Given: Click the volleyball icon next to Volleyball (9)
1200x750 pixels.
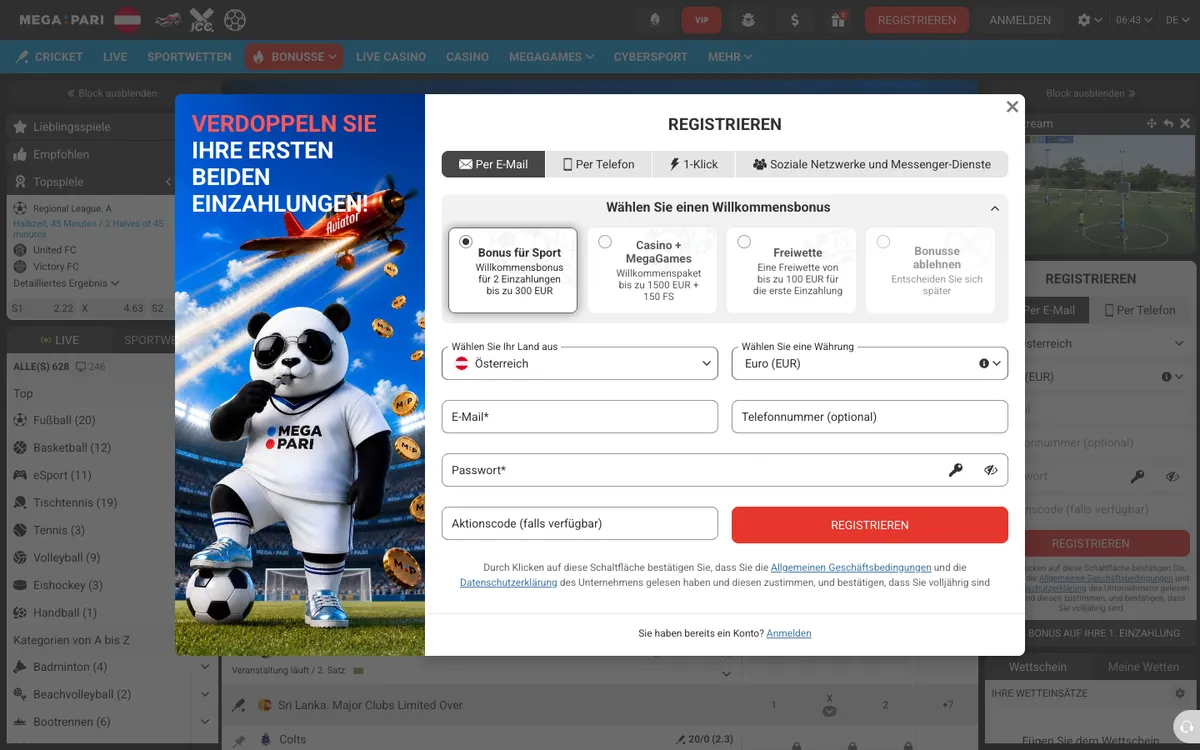Looking at the screenshot, I should [20, 558].
